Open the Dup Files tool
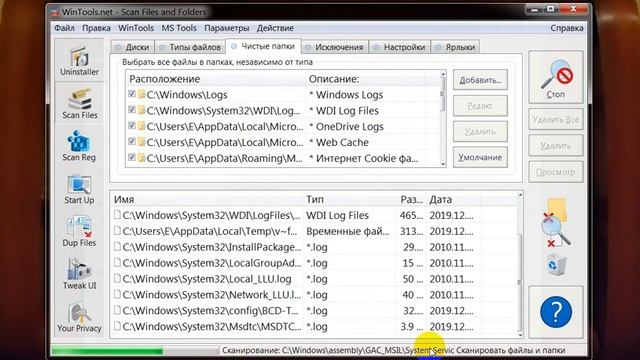The height and width of the screenshot is (360, 640). point(79,231)
